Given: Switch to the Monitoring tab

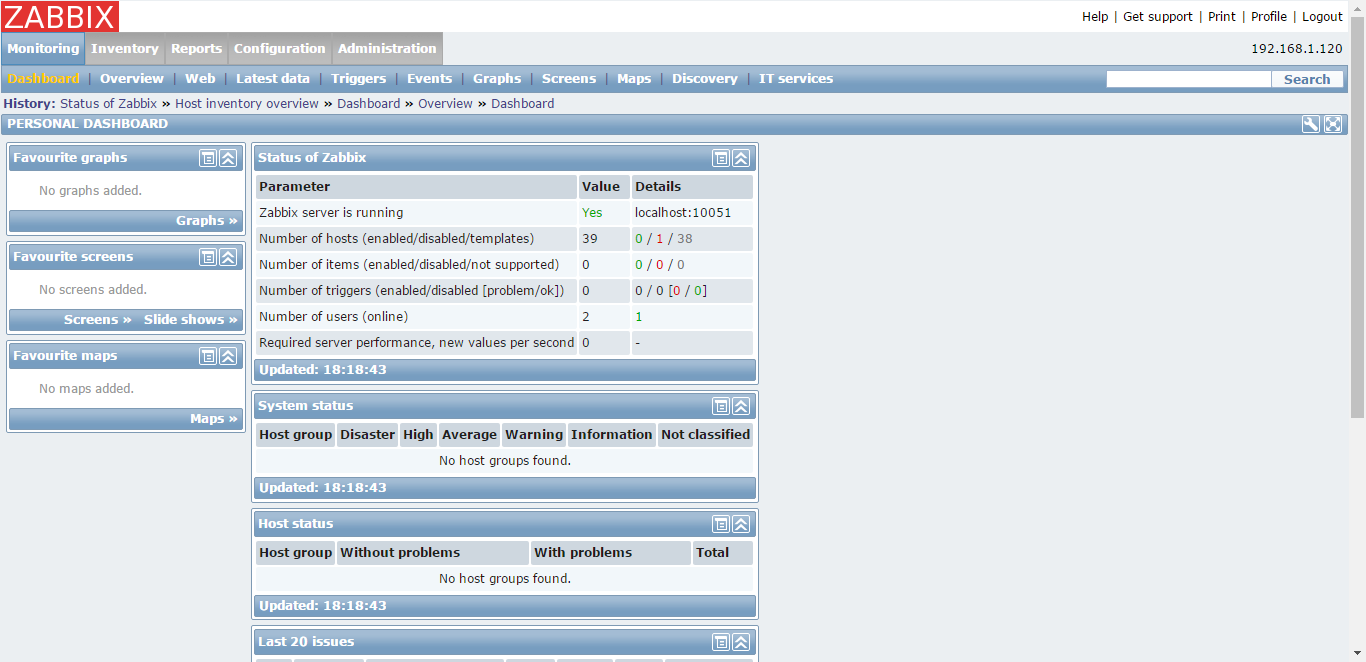Looking at the screenshot, I should tap(43, 48).
